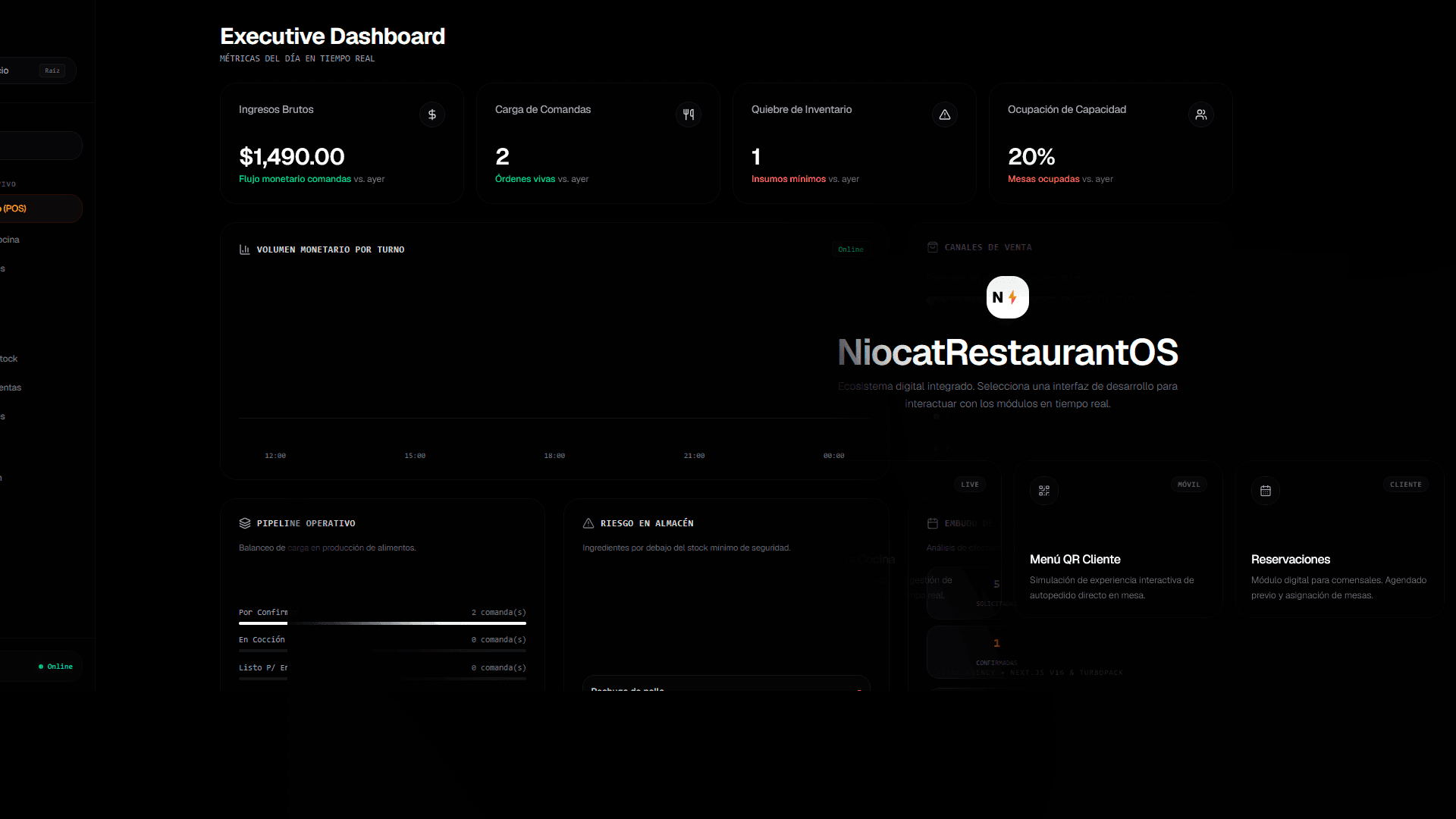
Task: Click the utensils icon on Carga de Comandas
Action: point(689,115)
